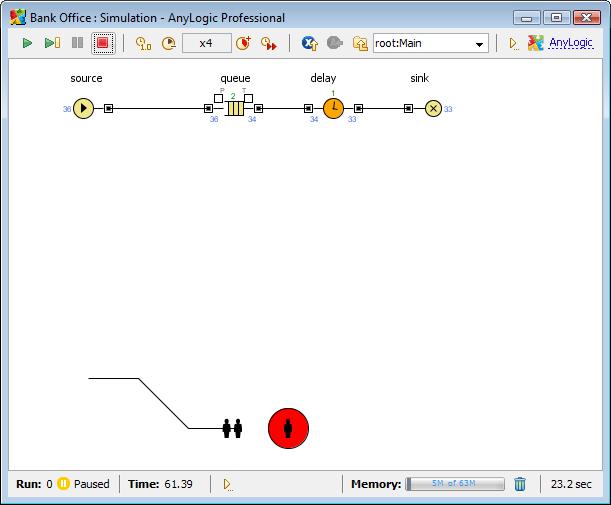Click the queue input port
The image size is (611, 505).
(208, 108)
